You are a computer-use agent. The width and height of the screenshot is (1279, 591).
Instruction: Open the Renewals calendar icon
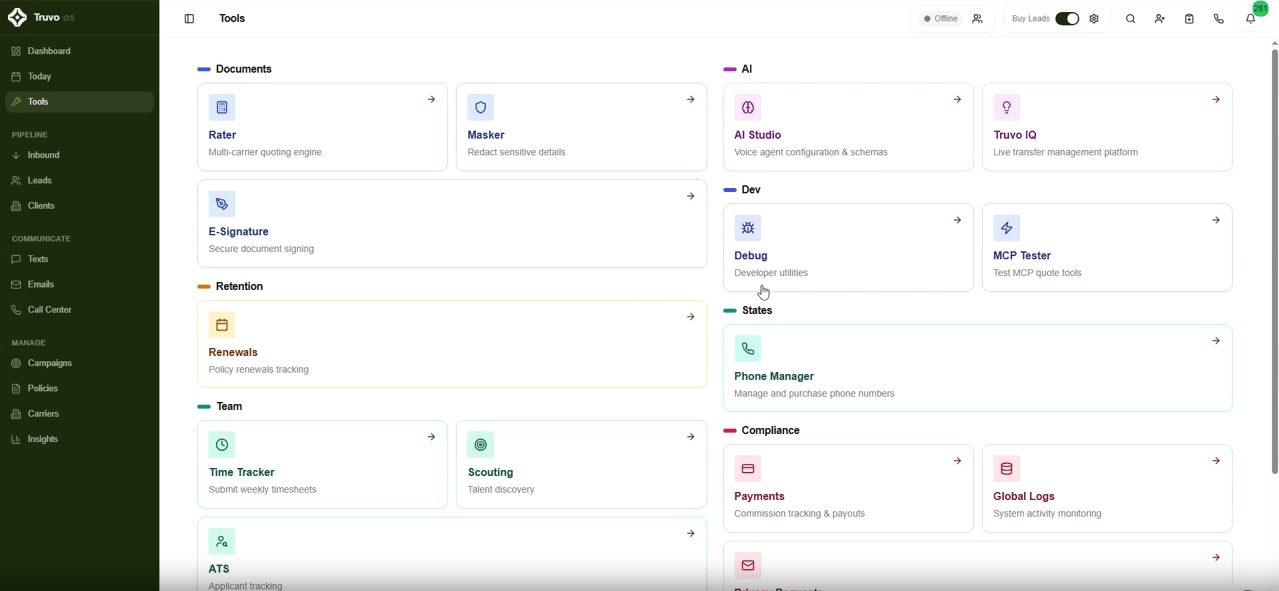tap(222, 325)
